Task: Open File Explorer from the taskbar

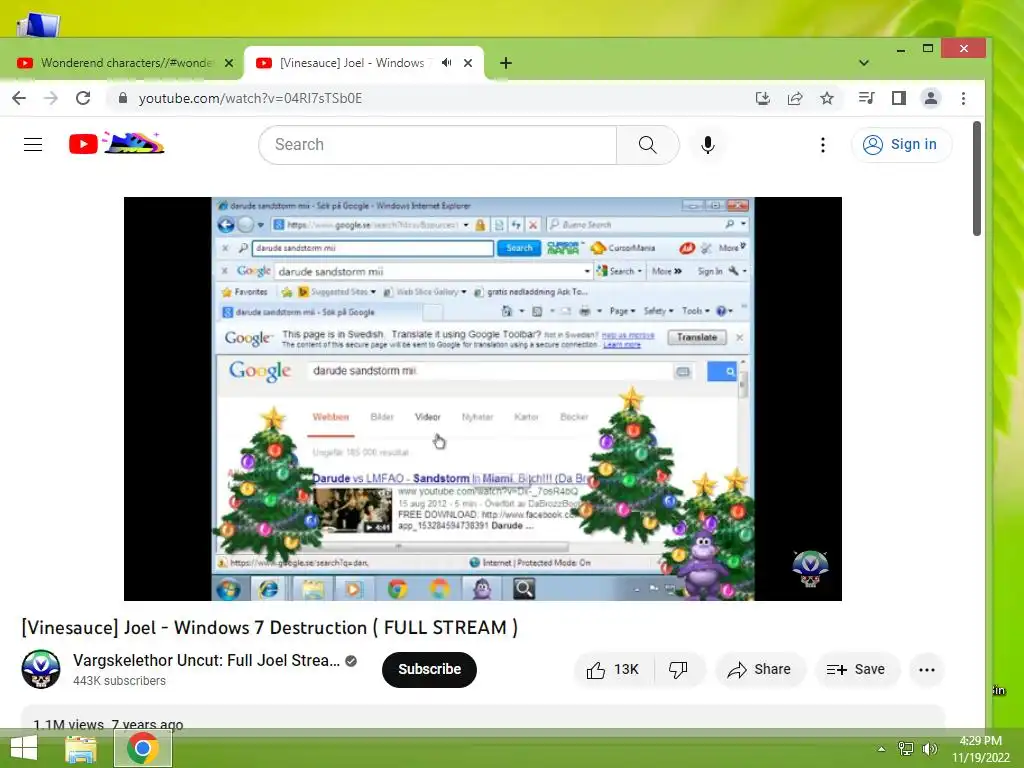Action: point(81,748)
